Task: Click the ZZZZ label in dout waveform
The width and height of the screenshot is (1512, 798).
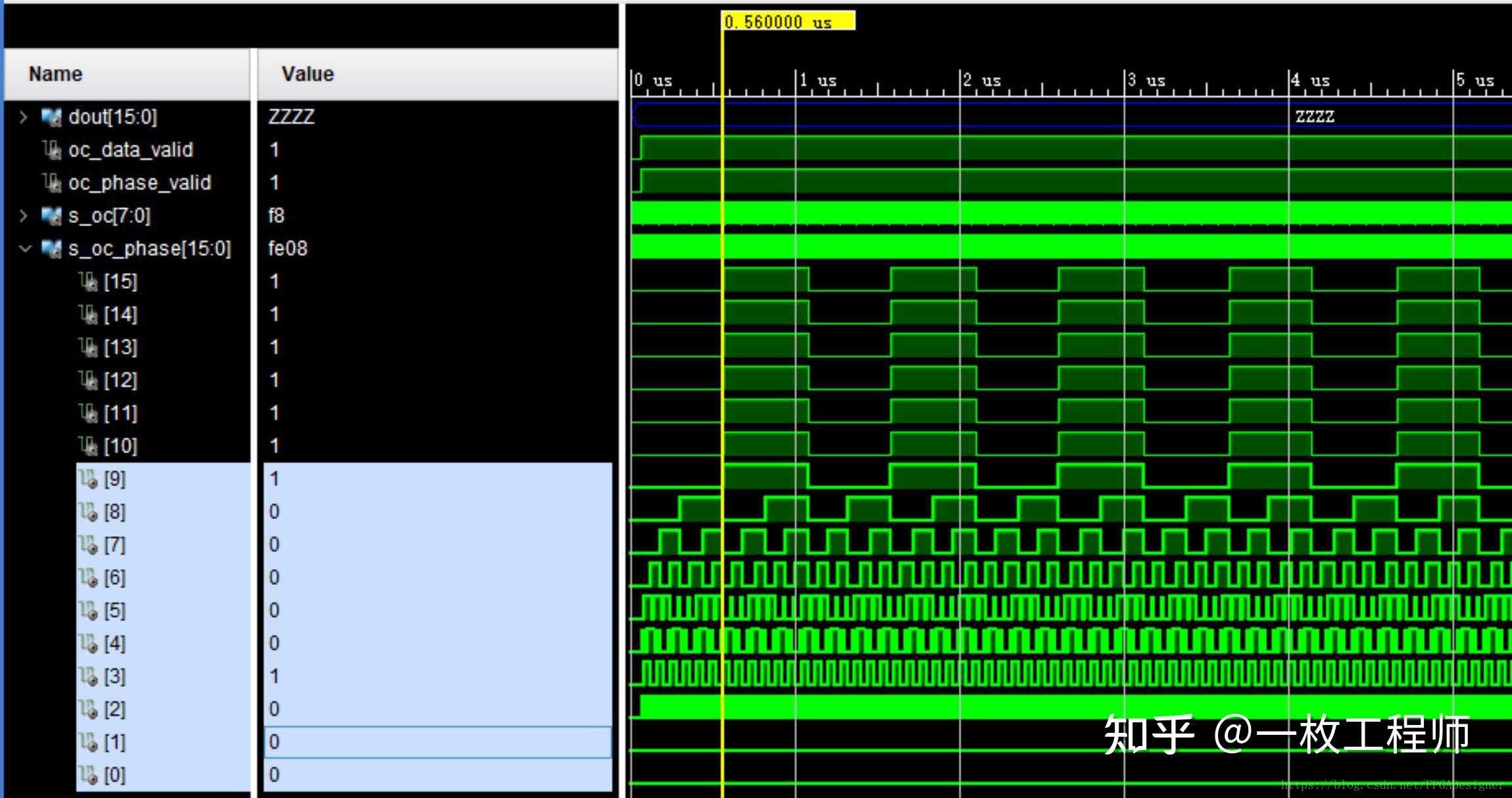Action: point(1314,116)
